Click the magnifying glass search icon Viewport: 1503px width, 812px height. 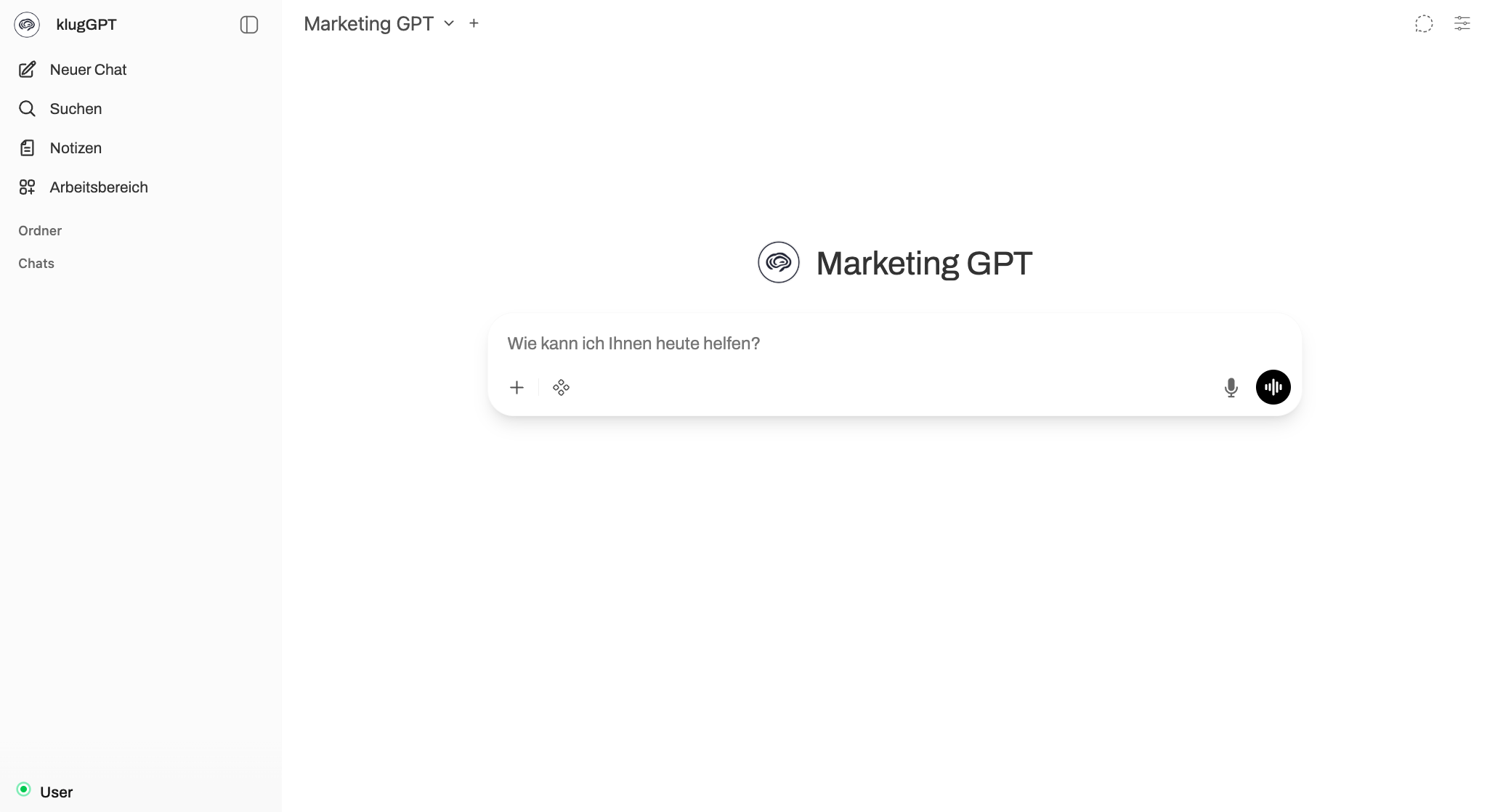pos(27,109)
